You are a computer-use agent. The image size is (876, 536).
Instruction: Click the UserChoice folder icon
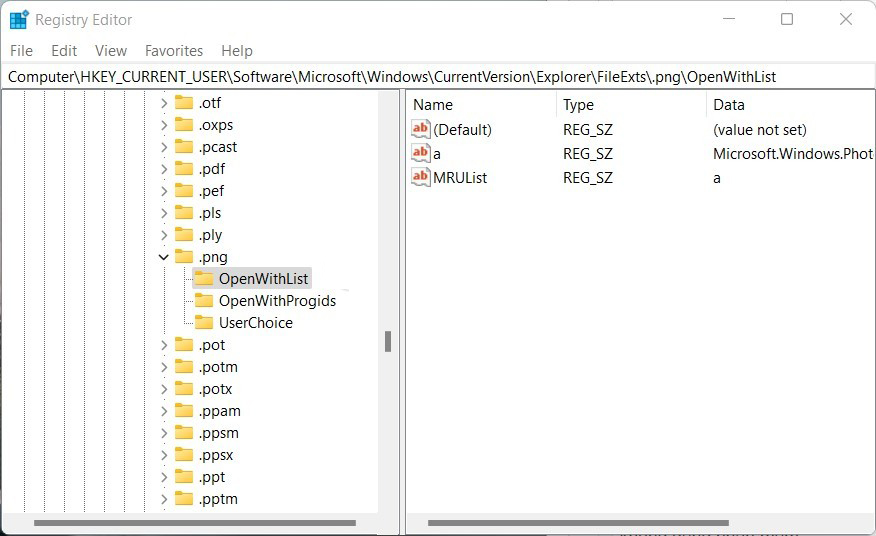(204, 323)
